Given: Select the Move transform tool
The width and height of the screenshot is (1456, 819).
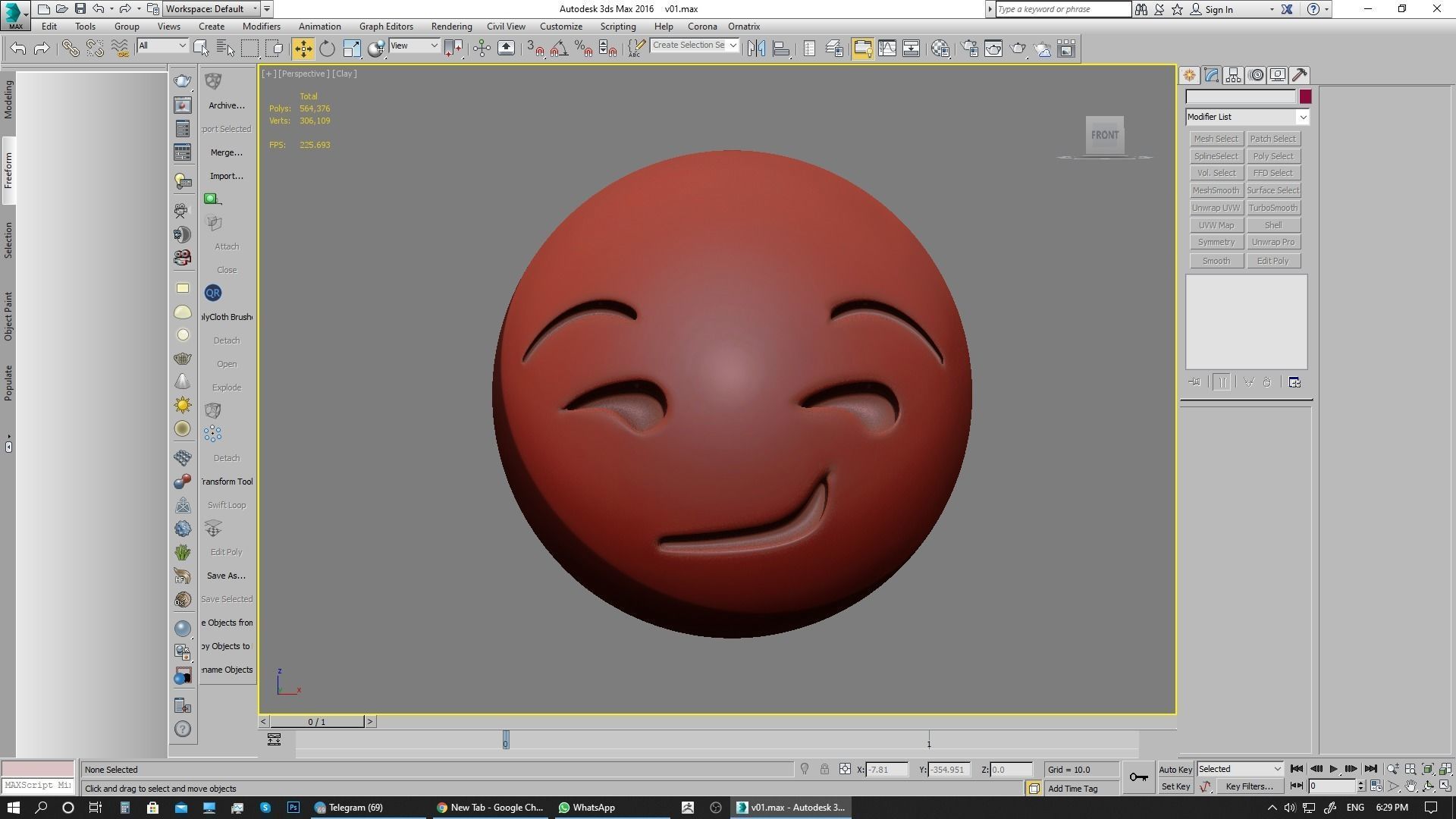Looking at the screenshot, I should pos(303,49).
